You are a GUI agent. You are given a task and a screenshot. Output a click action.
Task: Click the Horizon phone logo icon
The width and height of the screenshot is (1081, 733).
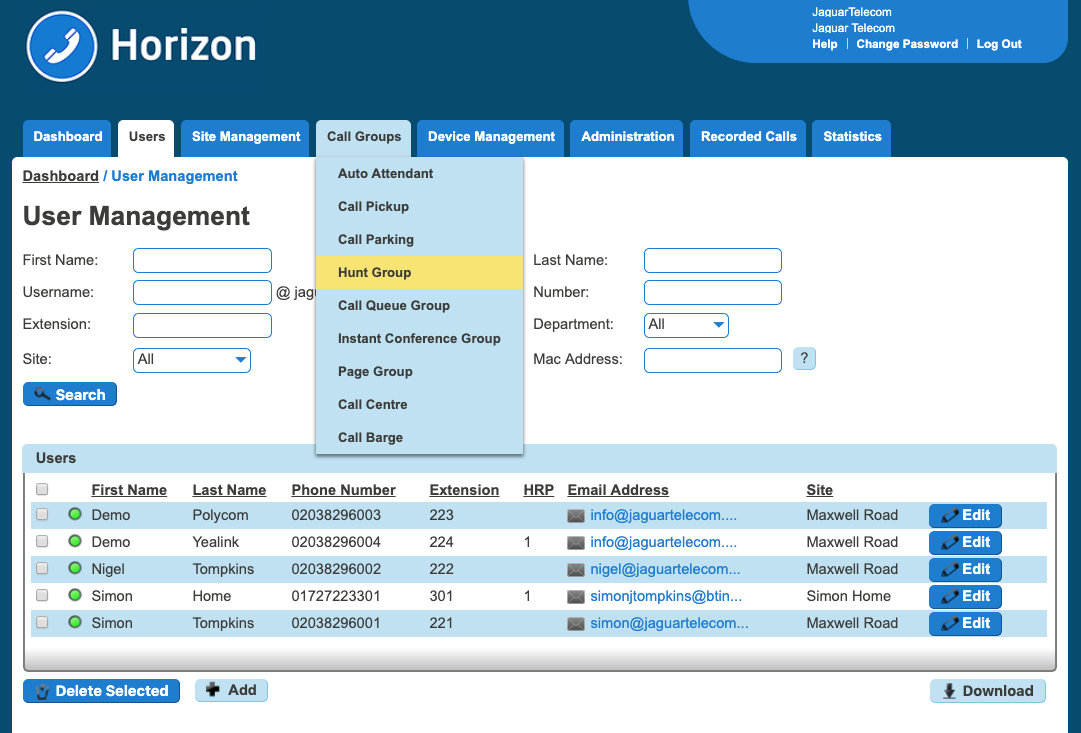(x=62, y=47)
